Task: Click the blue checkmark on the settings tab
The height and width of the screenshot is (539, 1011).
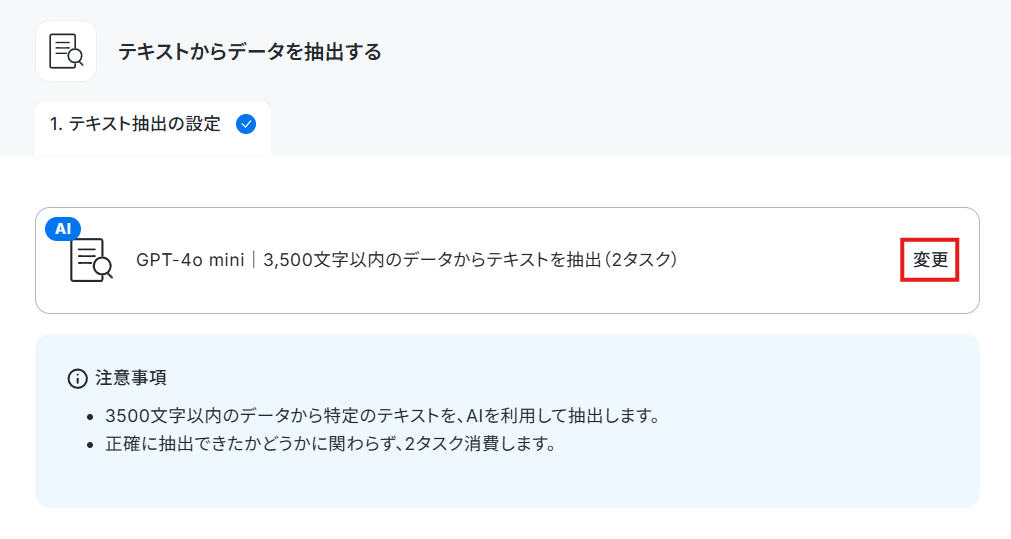Action: [246, 124]
